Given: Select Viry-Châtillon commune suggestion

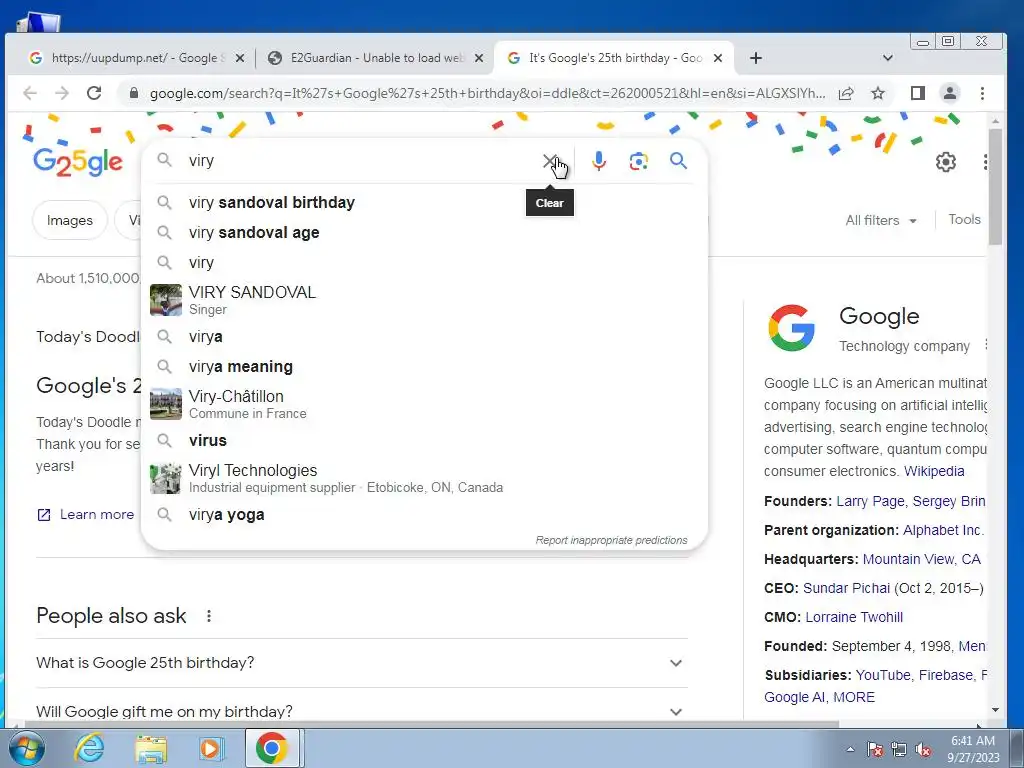Looking at the screenshot, I should tap(424, 404).
